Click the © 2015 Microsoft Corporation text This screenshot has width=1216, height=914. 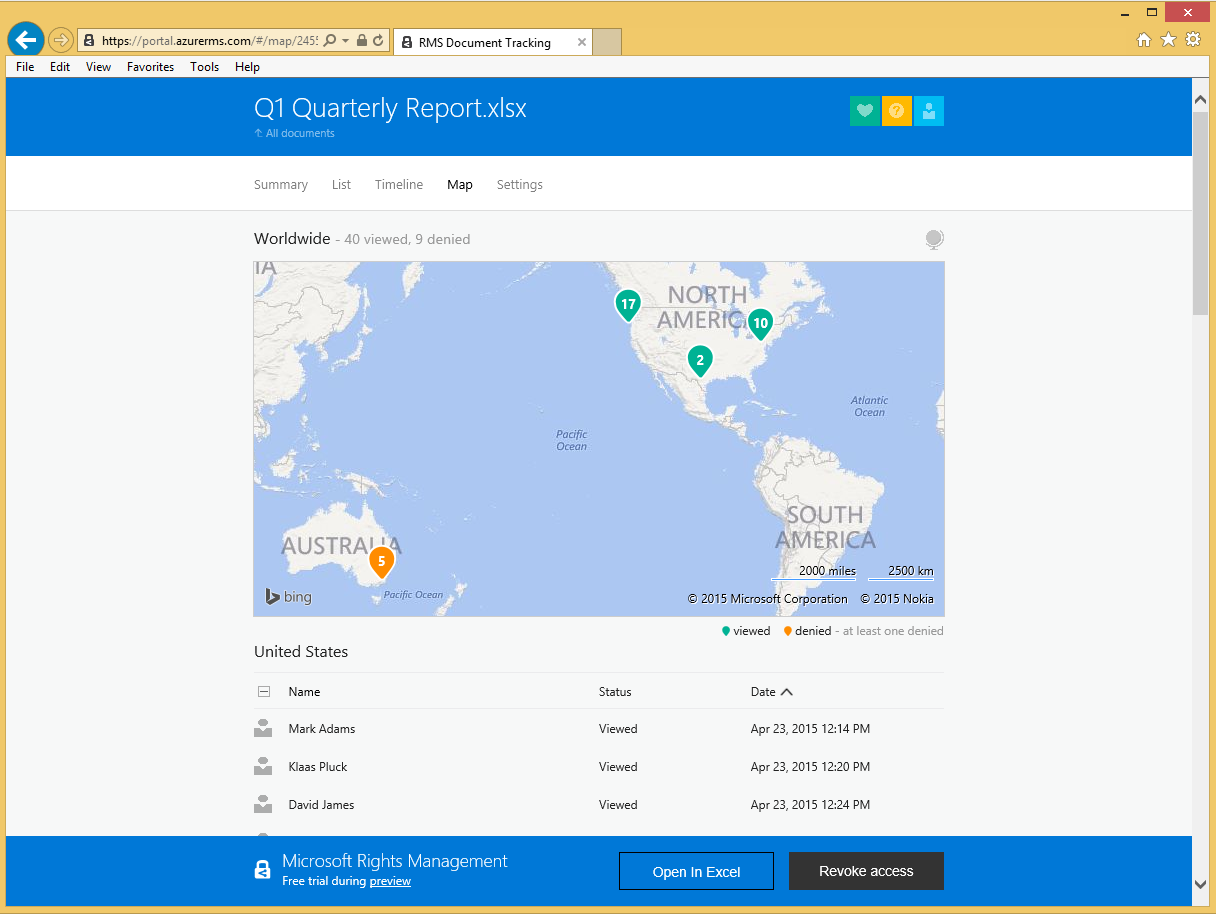coord(768,599)
